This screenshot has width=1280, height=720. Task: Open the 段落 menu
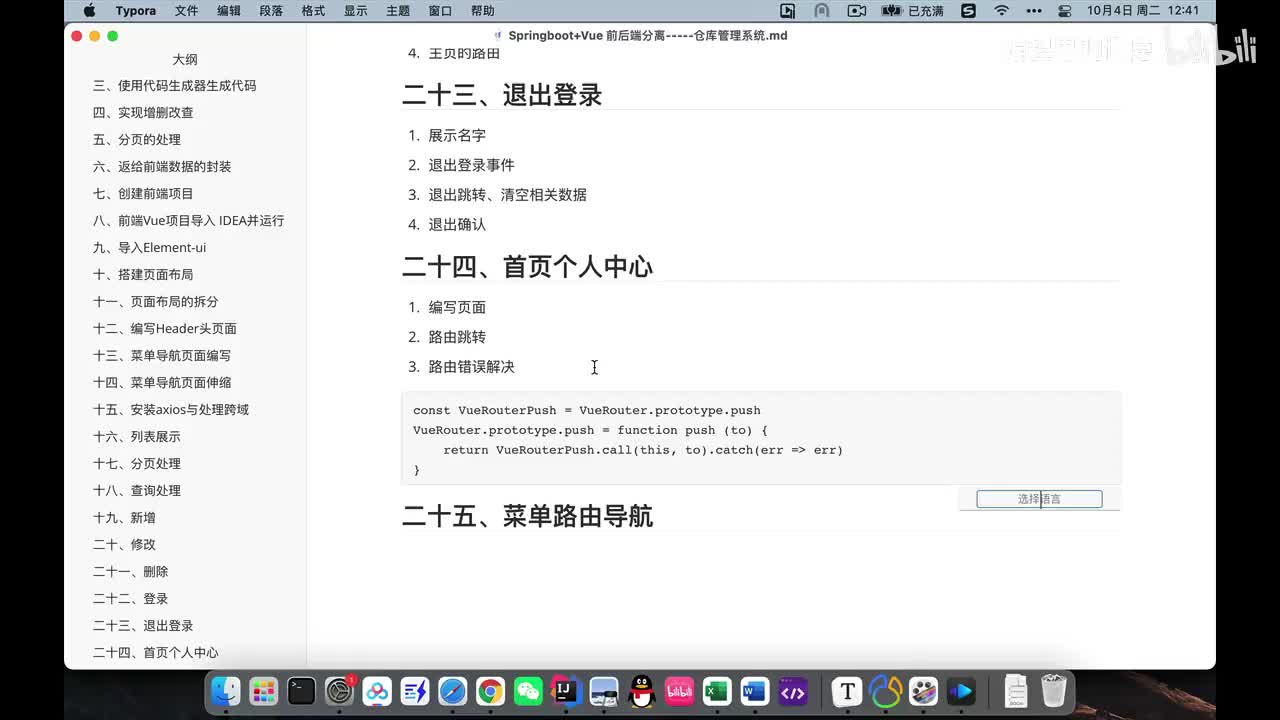(x=271, y=11)
